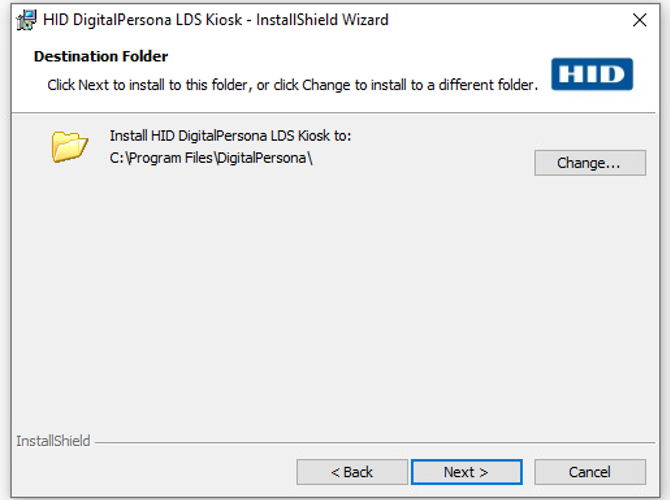Image resolution: width=670 pixels, height=500 pixels.
Task: Click the blue HID logo
Action: [x=592, y=74]
